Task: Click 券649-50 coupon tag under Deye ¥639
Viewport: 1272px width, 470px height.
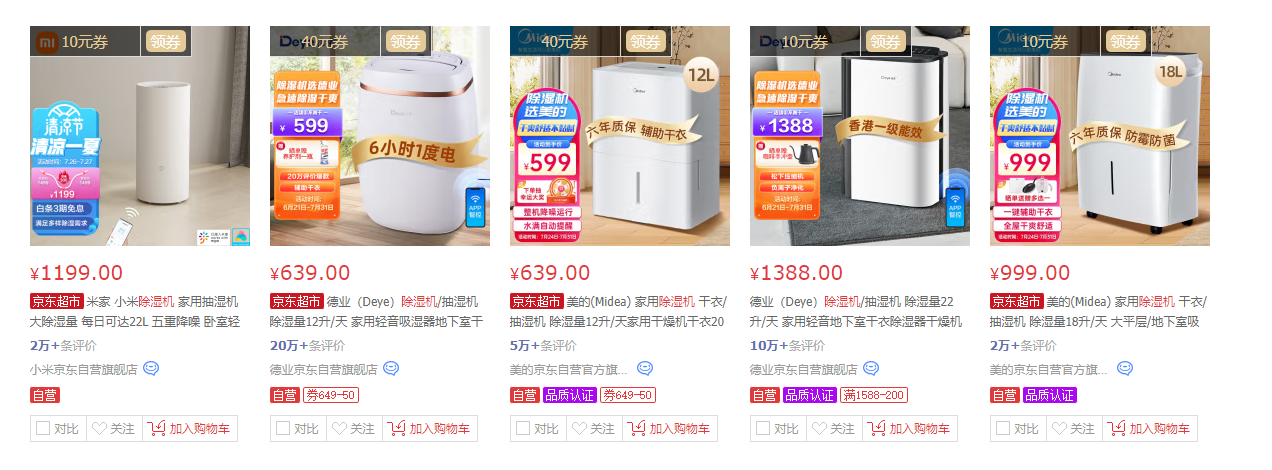Action: (331, 395)
